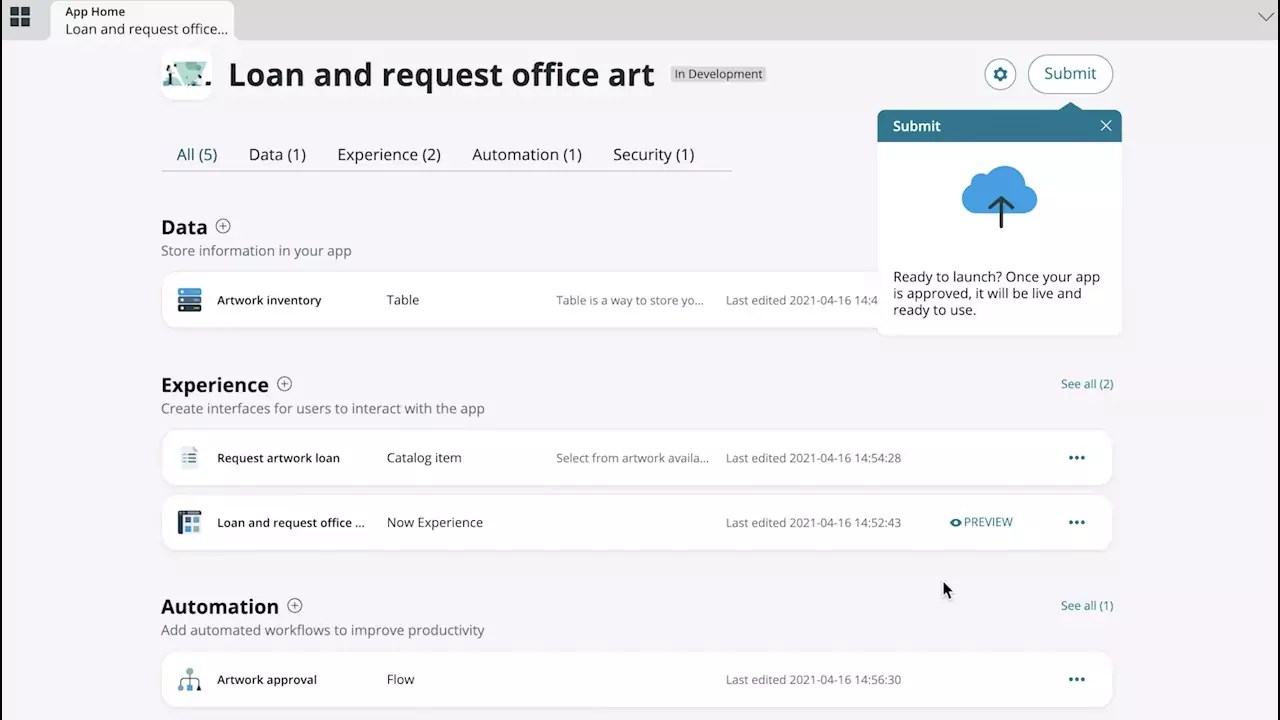
Task: Click See all under Experience section
Action: click(x=1086, y=383)
